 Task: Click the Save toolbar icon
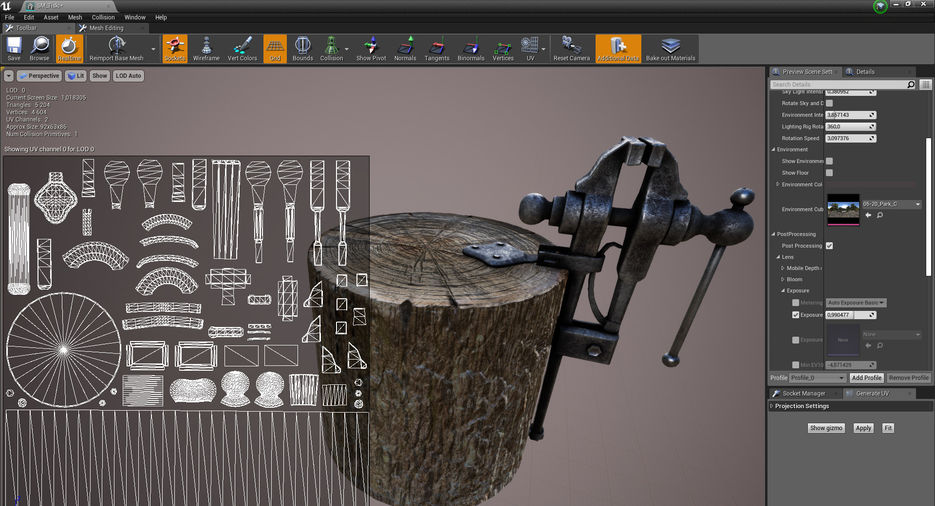coord(14,49)
